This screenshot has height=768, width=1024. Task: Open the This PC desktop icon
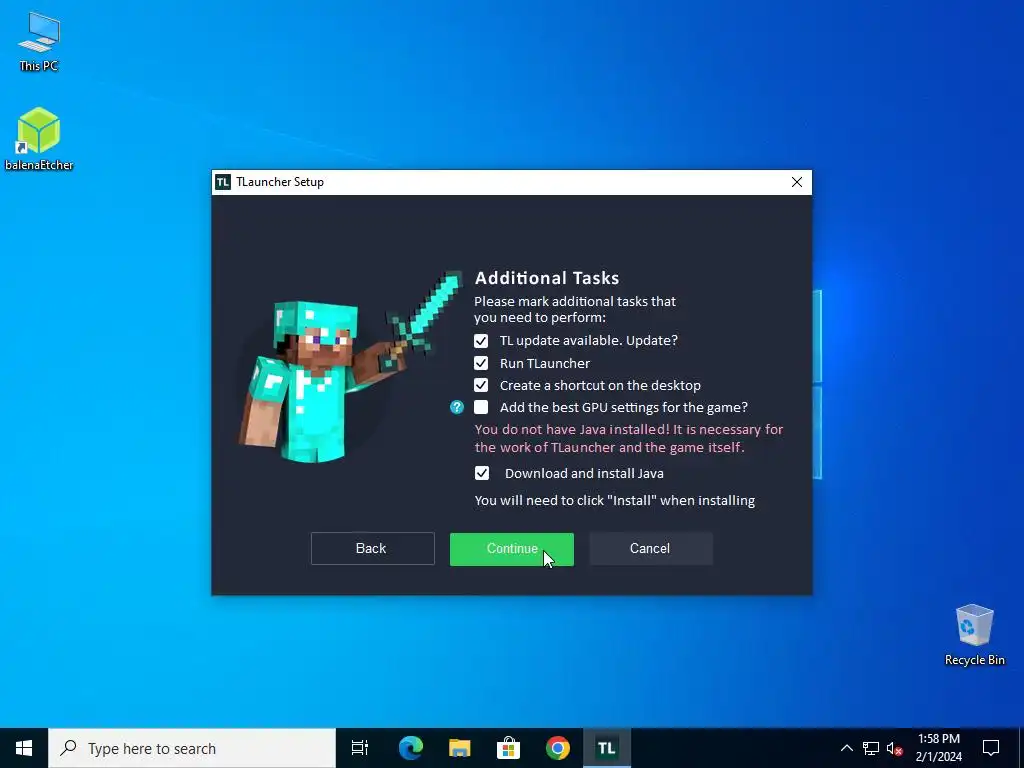[x=39, y=42]
